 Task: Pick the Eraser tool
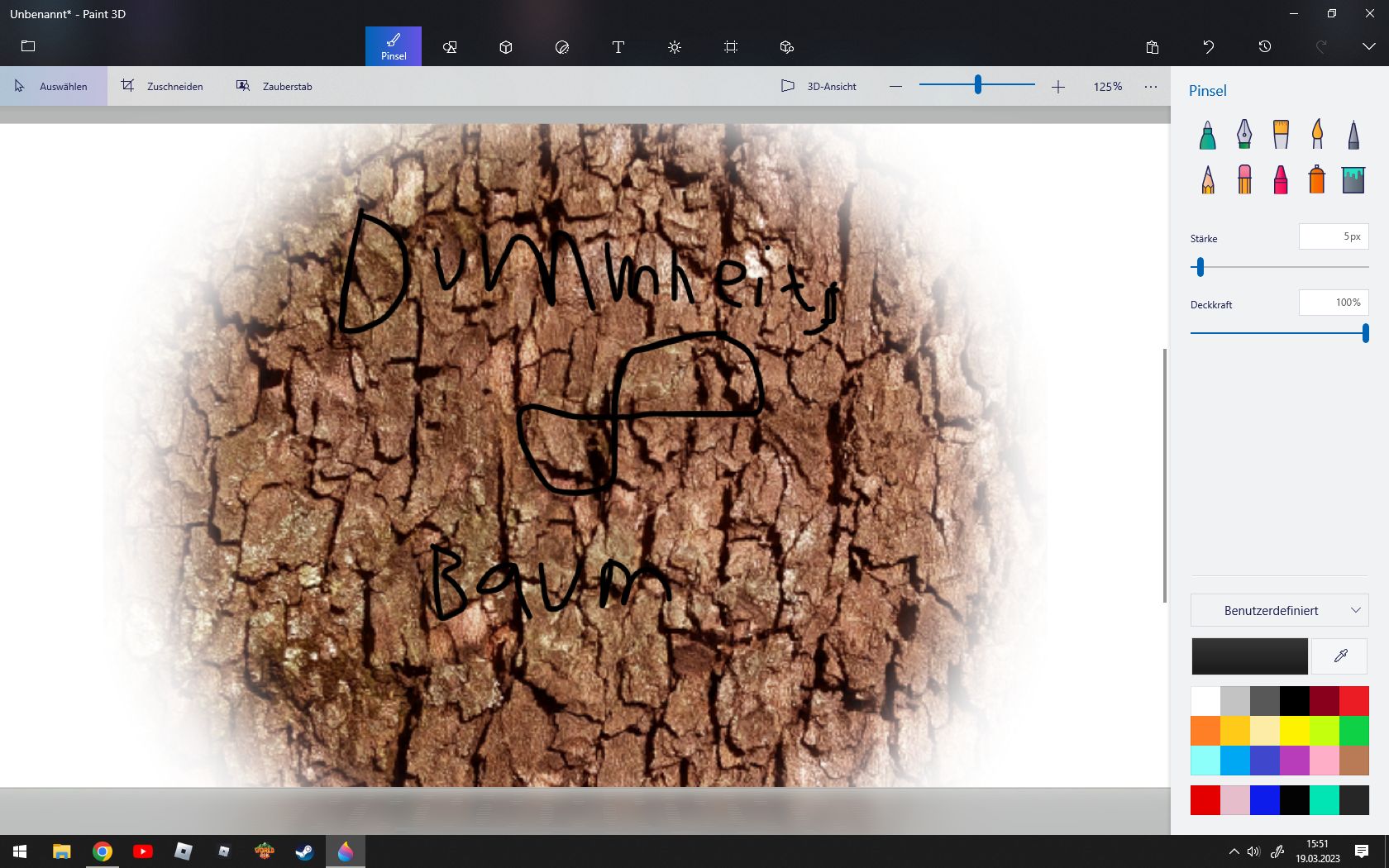[1244, 179]
